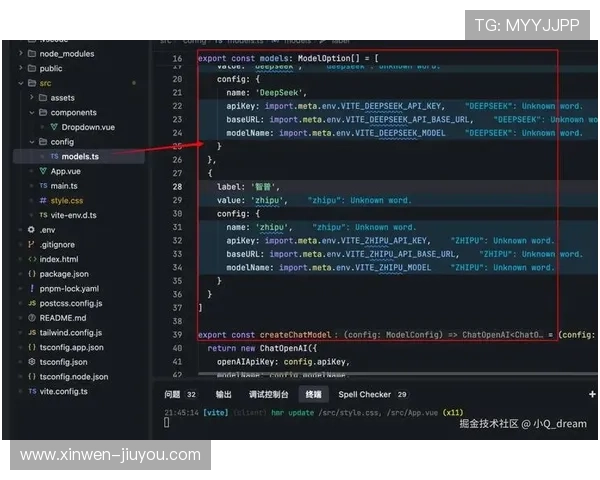
Task: Click the src folder icon
Action: [32, 83]
